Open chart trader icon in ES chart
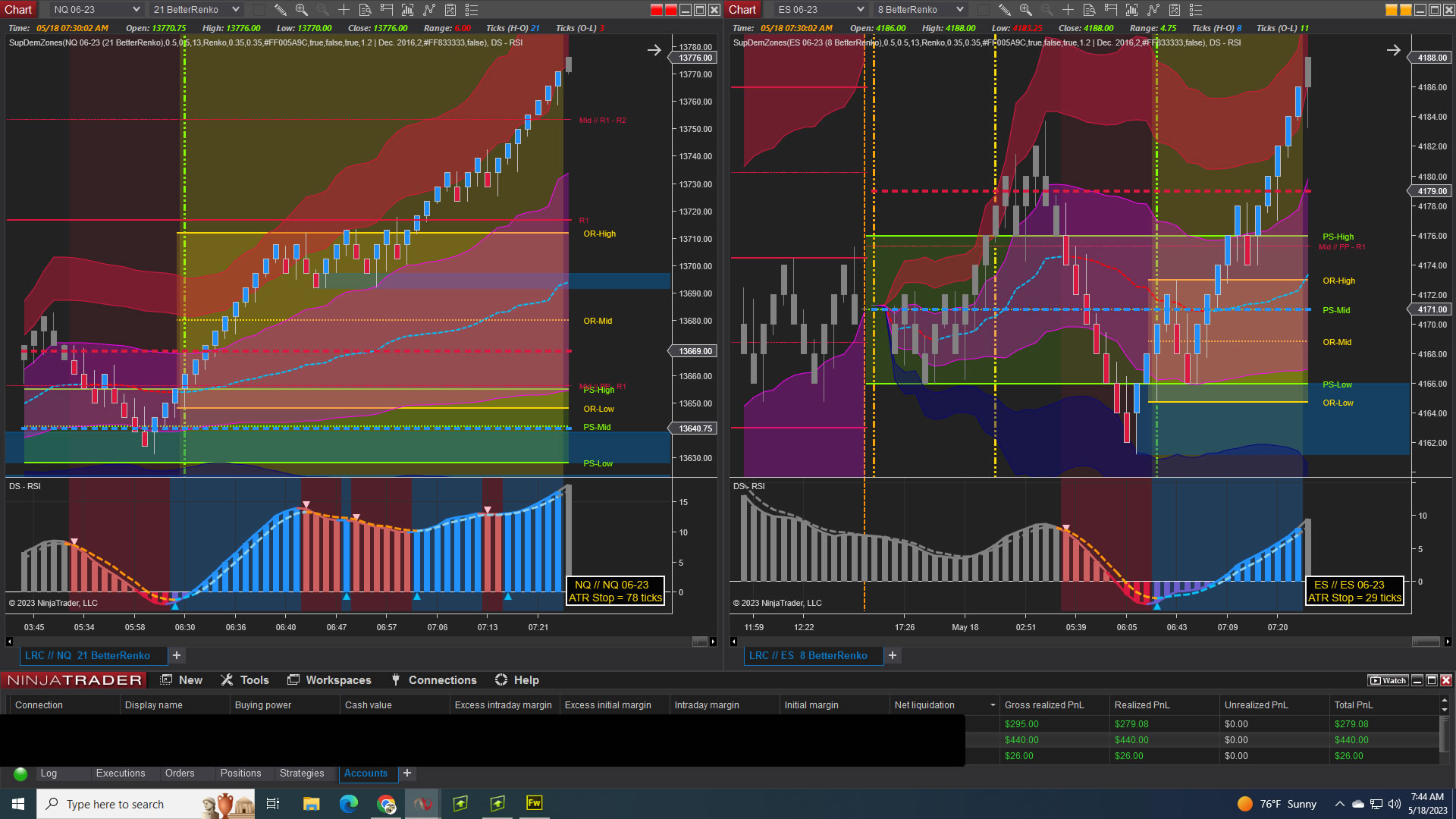 pyautogui.click(x=1111, y=10)
